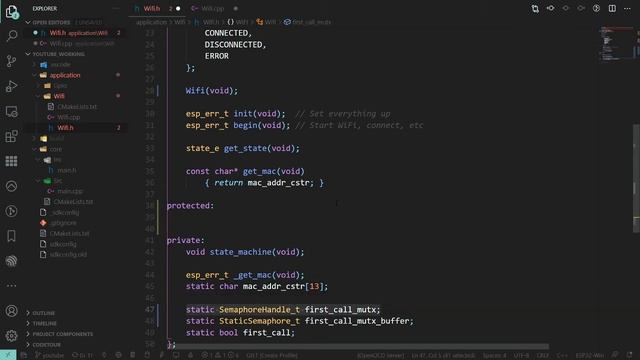Image resolution: width=640 pixels, height=360 pixels.
Task: Click the remote window indicator in the status bar
Action: click(8, 355)
